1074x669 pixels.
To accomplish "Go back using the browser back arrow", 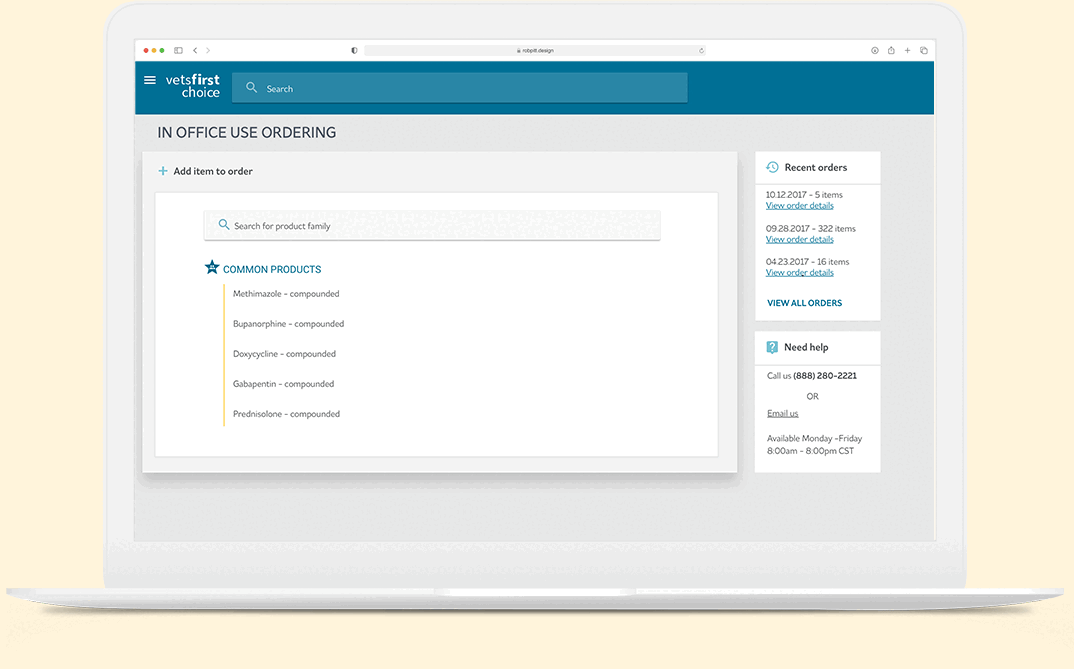I will (x=195, y=50).
